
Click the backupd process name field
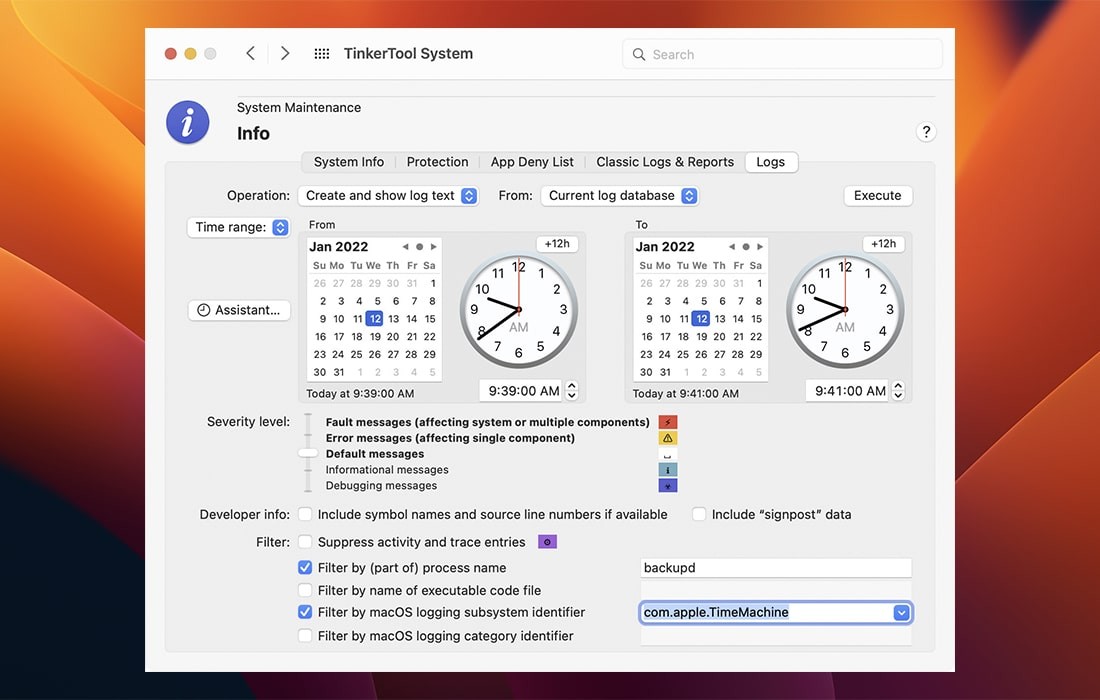[x=775, y=567]
